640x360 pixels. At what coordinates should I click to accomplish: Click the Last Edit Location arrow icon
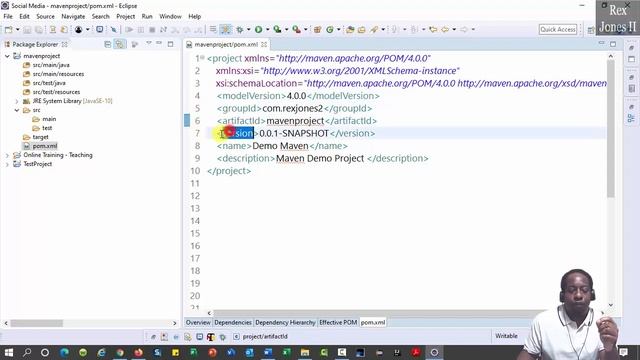click(433, 29)
